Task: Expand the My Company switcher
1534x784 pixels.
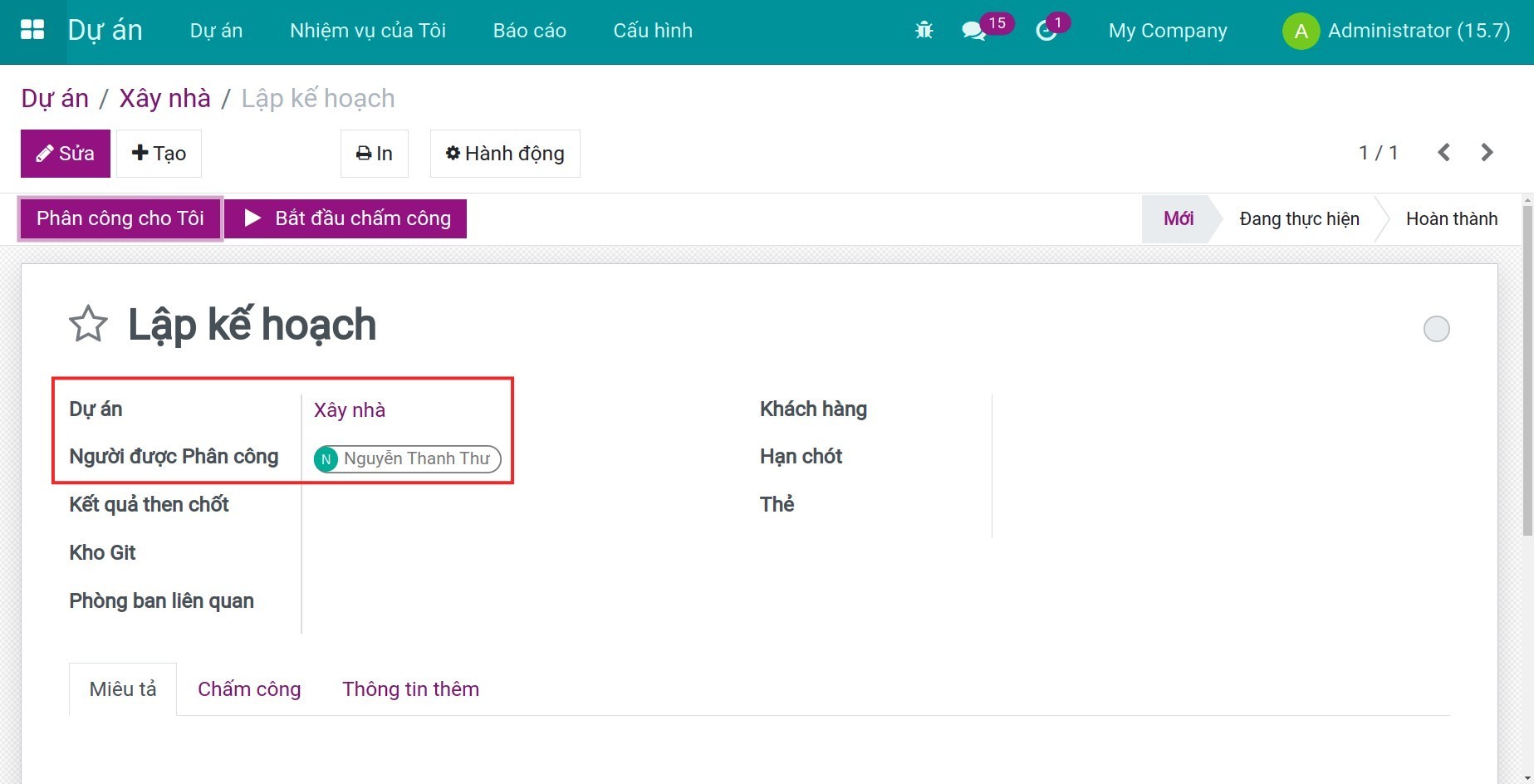Action: [x=1167, y=31]
